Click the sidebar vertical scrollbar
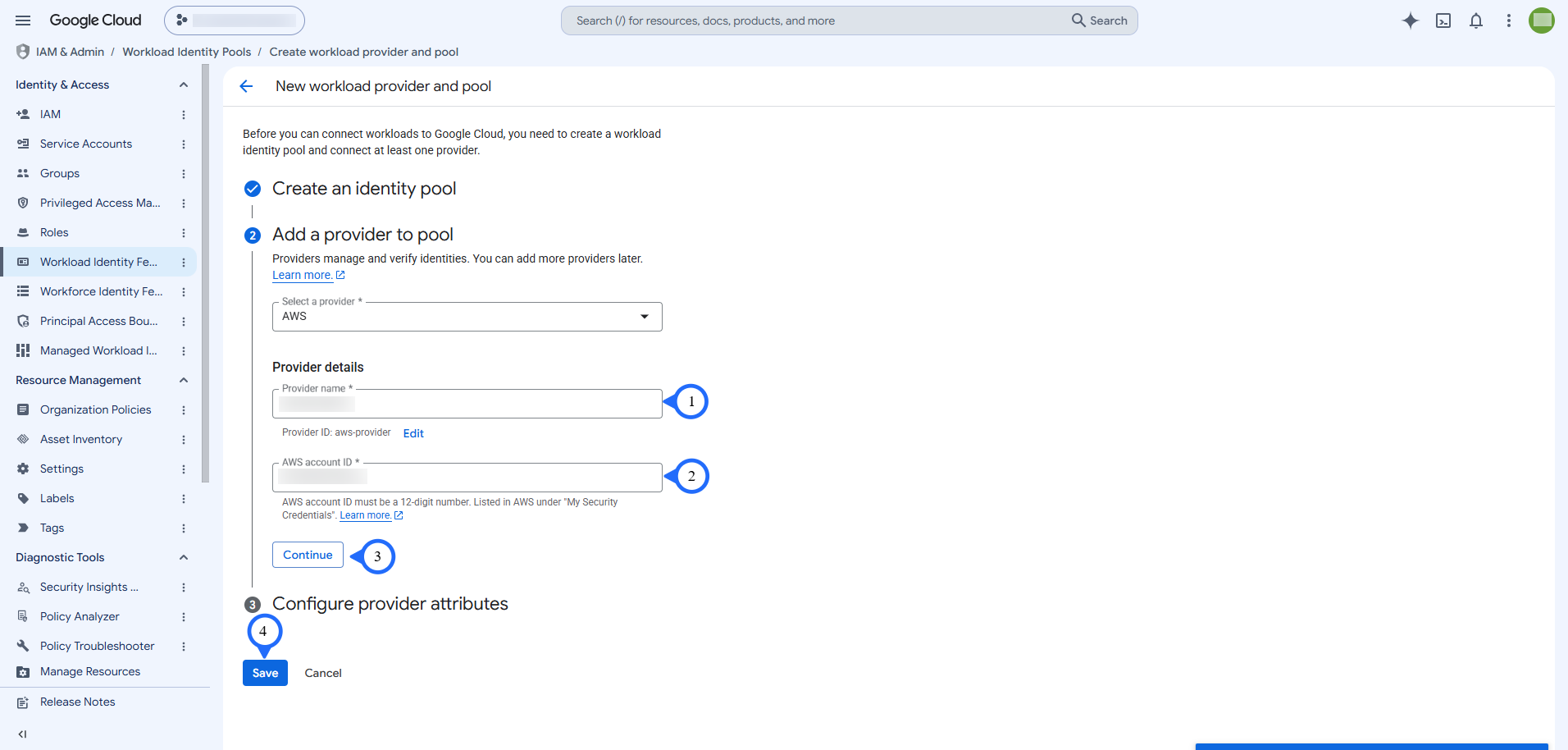 click(x=205, y=275)
